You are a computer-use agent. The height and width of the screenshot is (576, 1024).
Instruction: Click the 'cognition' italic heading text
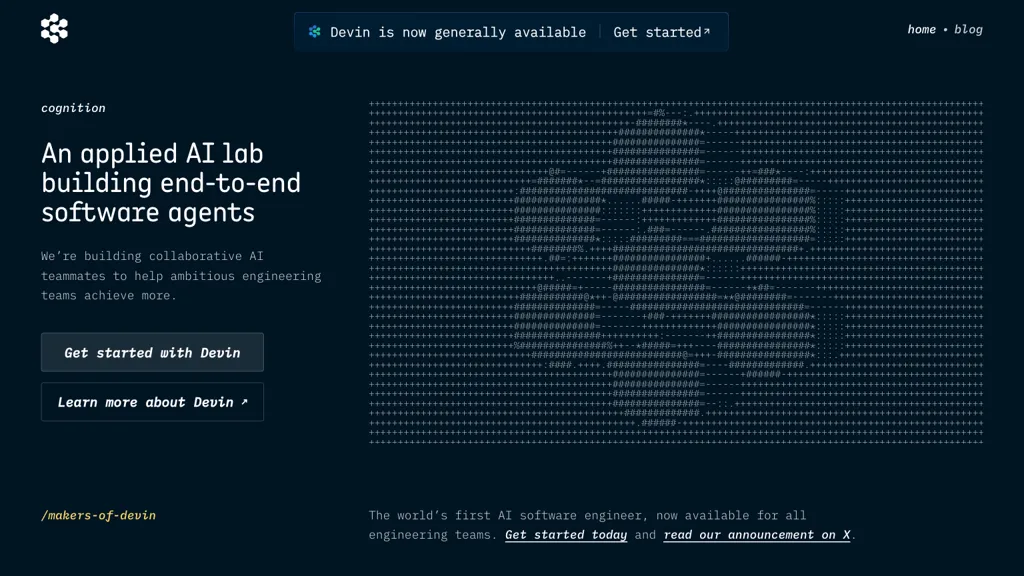[x=73, y=108]
